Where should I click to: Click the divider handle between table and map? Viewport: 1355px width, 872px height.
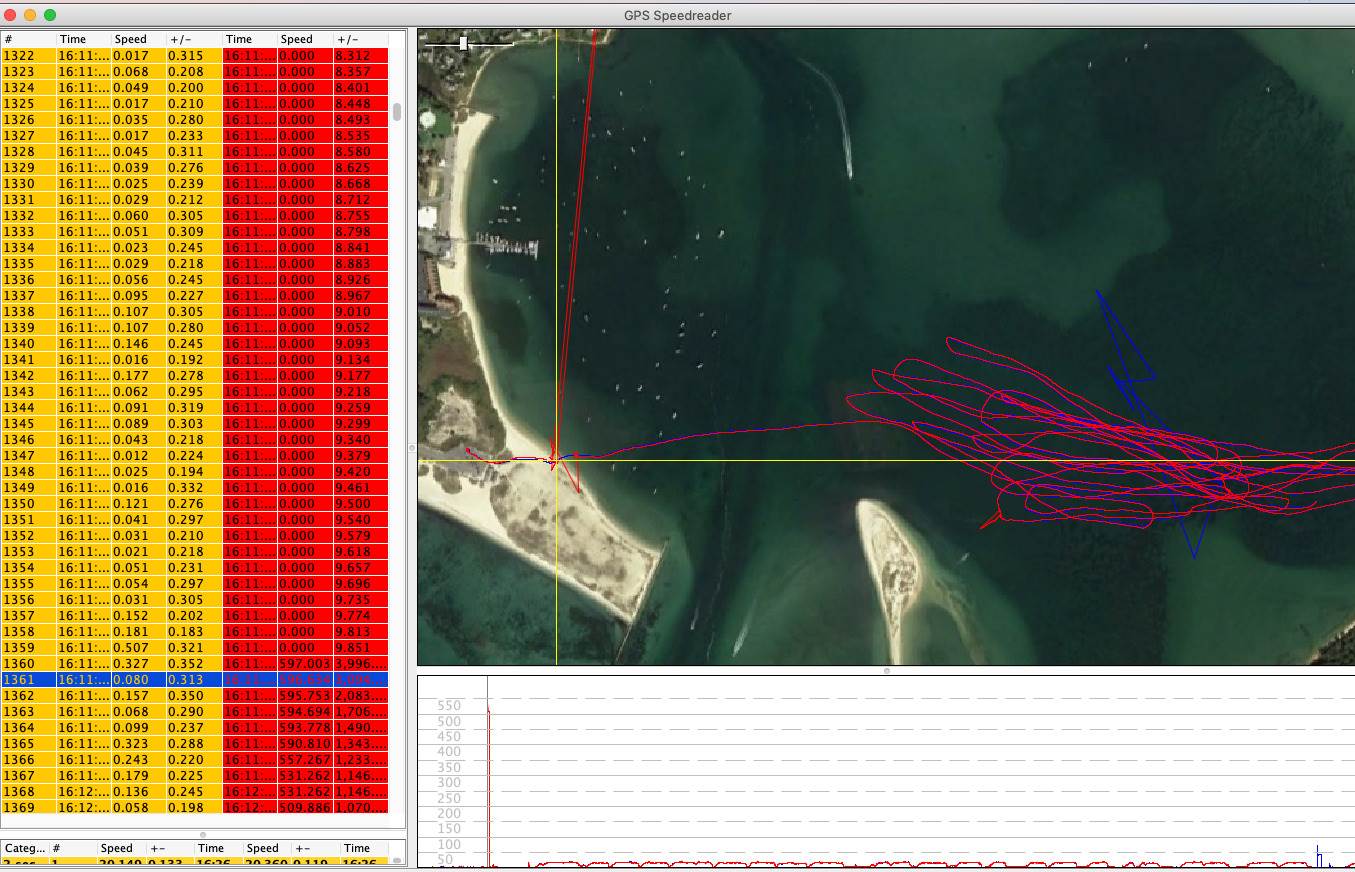point(412,449)
